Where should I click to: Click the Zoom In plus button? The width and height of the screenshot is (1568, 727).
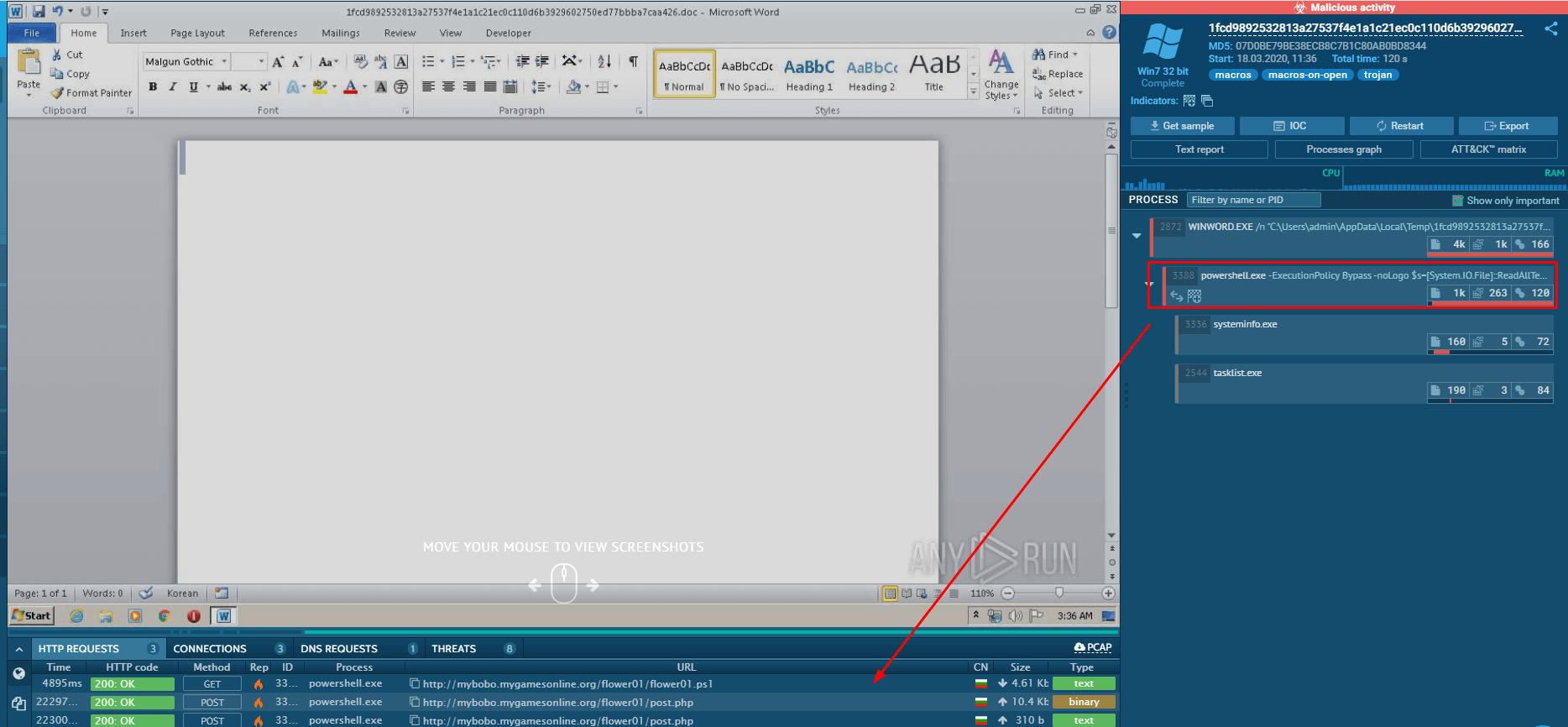(x=1108, y=594)
